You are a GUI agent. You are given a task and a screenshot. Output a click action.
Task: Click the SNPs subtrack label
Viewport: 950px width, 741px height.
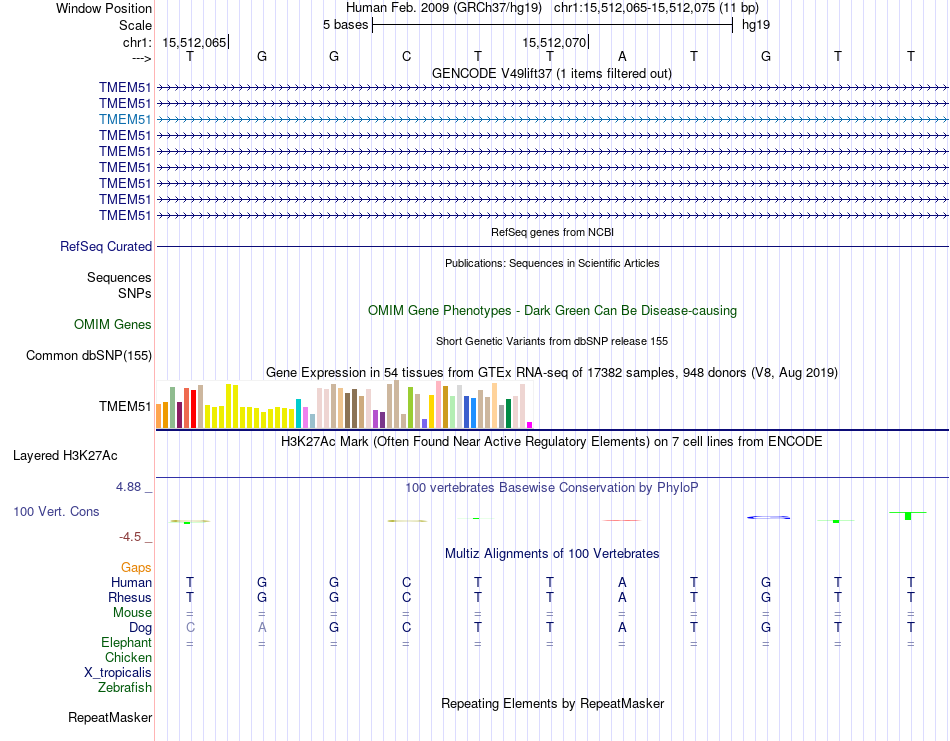pos(135,293)
